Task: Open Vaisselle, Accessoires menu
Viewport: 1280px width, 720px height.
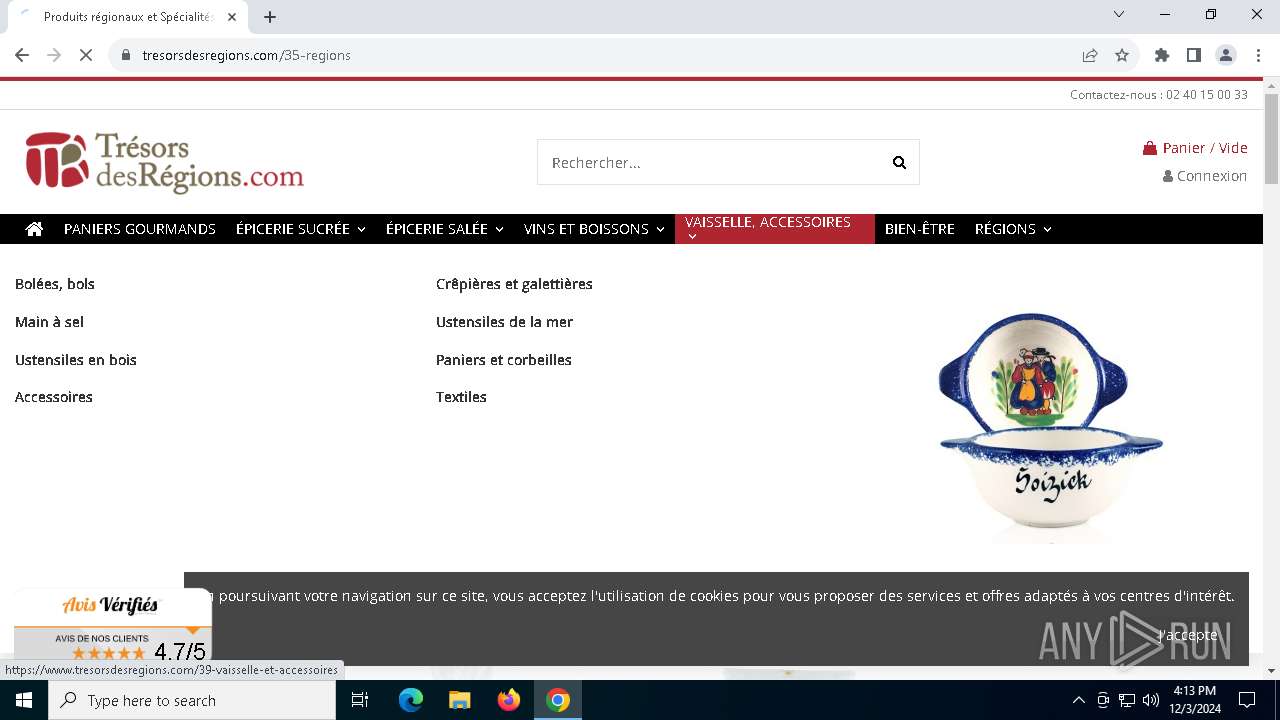Action: coord(775,229)
